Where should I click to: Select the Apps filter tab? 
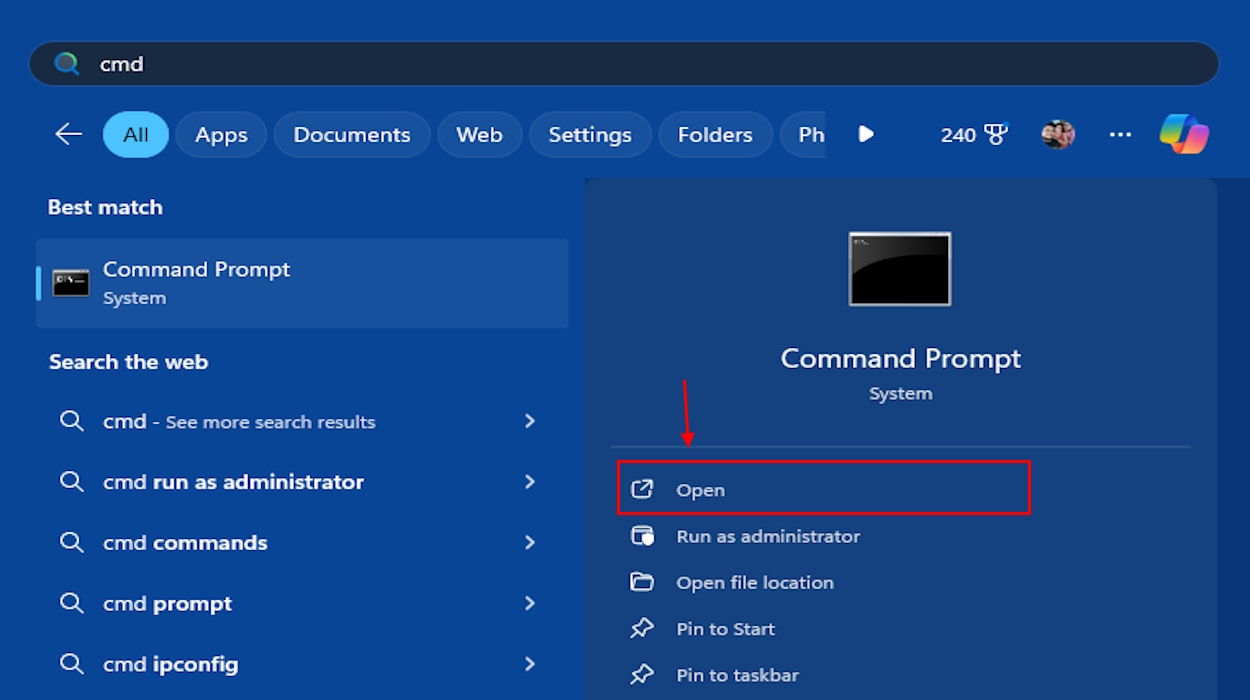tap(221, 134)
